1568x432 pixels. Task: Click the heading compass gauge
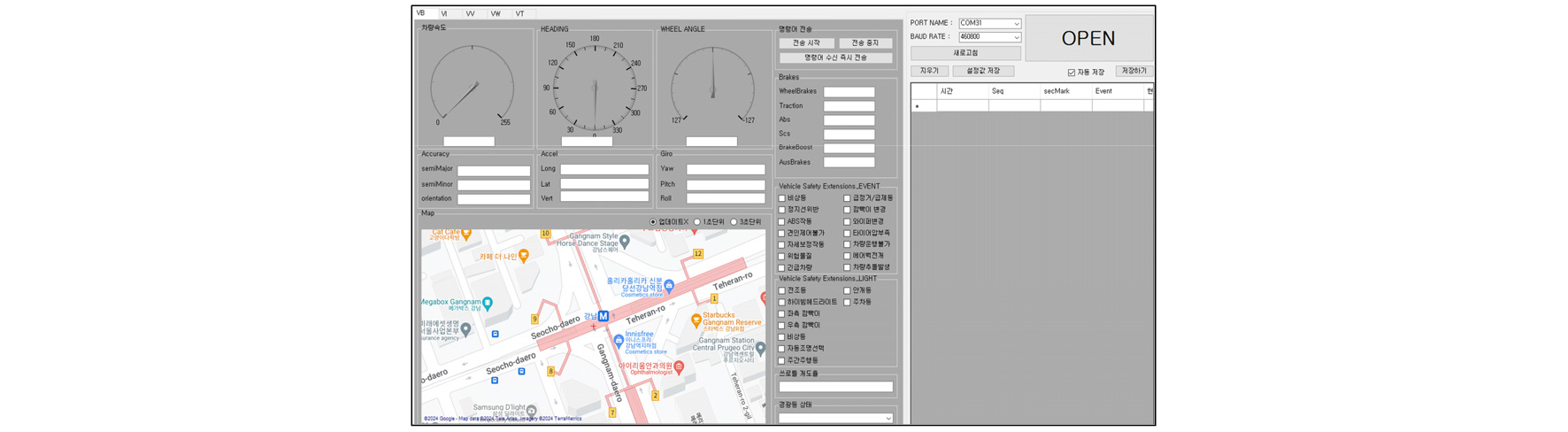(x=594, y=89)
